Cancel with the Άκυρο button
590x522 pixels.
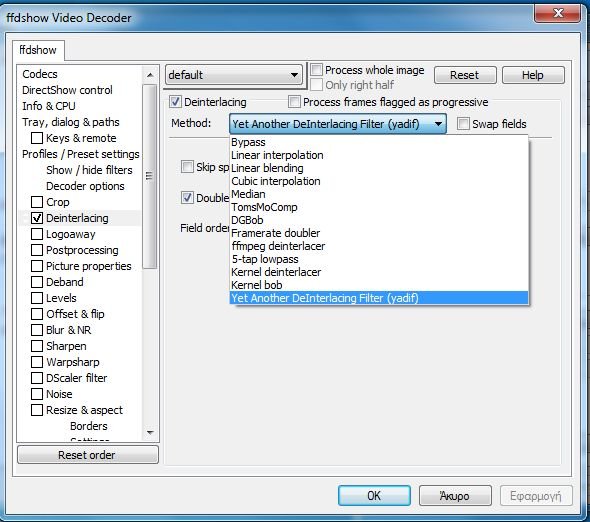coord(455,496)
